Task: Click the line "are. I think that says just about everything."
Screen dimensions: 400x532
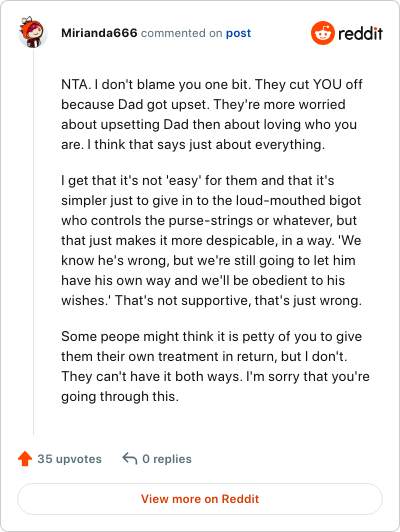Action: tap(193, 145)
